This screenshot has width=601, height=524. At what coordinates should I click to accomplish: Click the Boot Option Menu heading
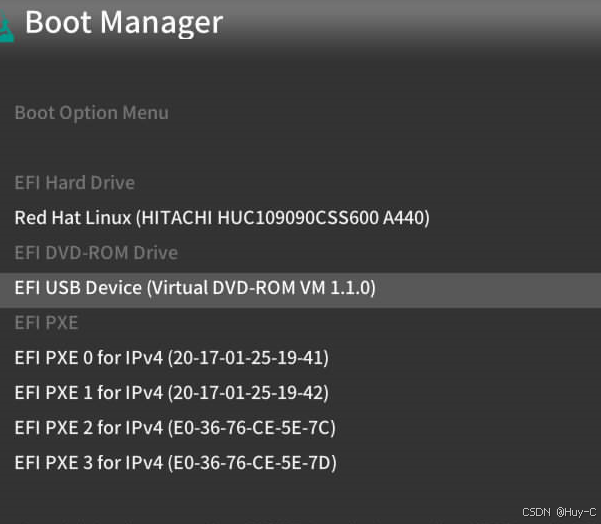pyautogui.click(x=91, y=113)
